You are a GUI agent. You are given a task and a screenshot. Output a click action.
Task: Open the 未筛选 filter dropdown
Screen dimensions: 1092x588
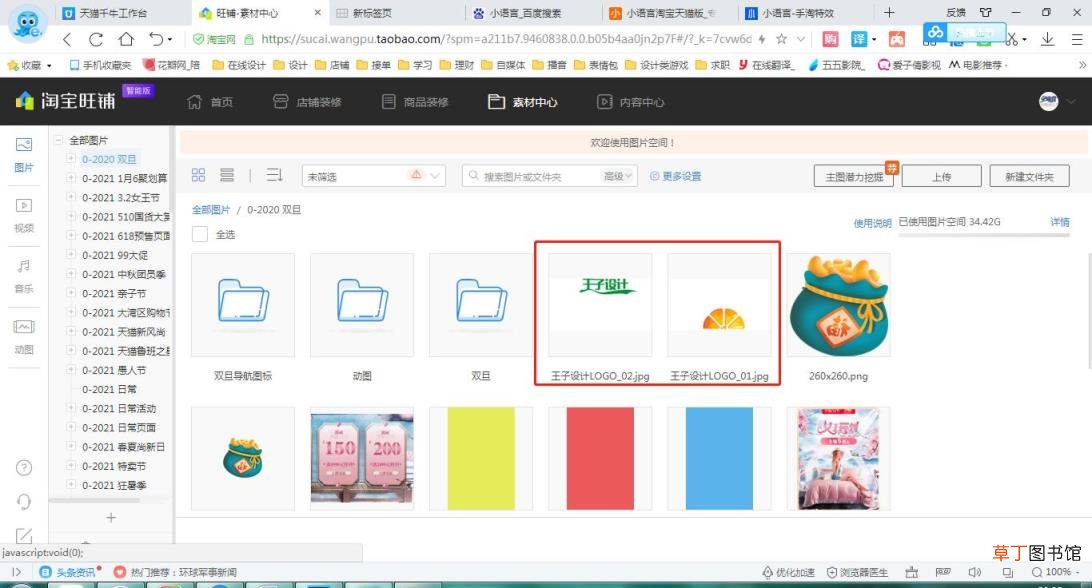(373, 176)
